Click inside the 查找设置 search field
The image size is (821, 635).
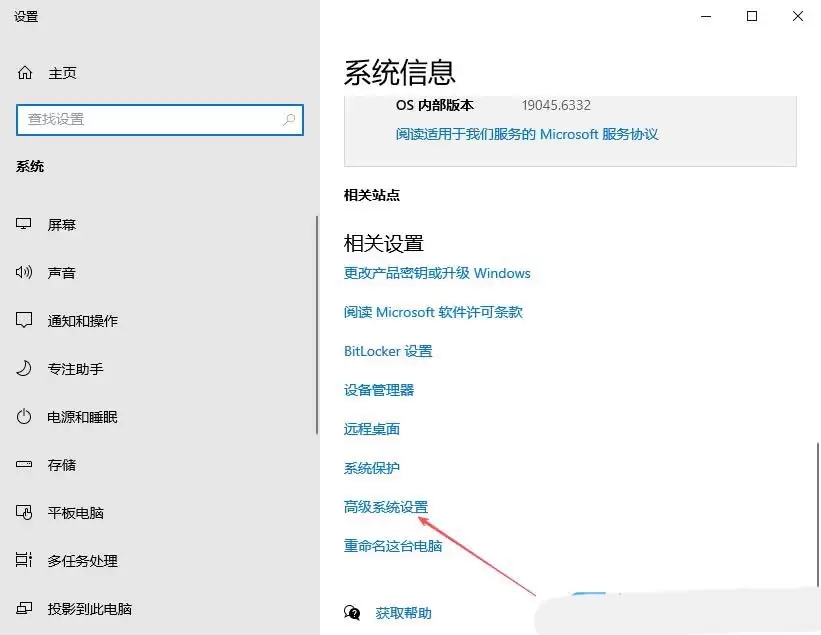pos(150,120)
